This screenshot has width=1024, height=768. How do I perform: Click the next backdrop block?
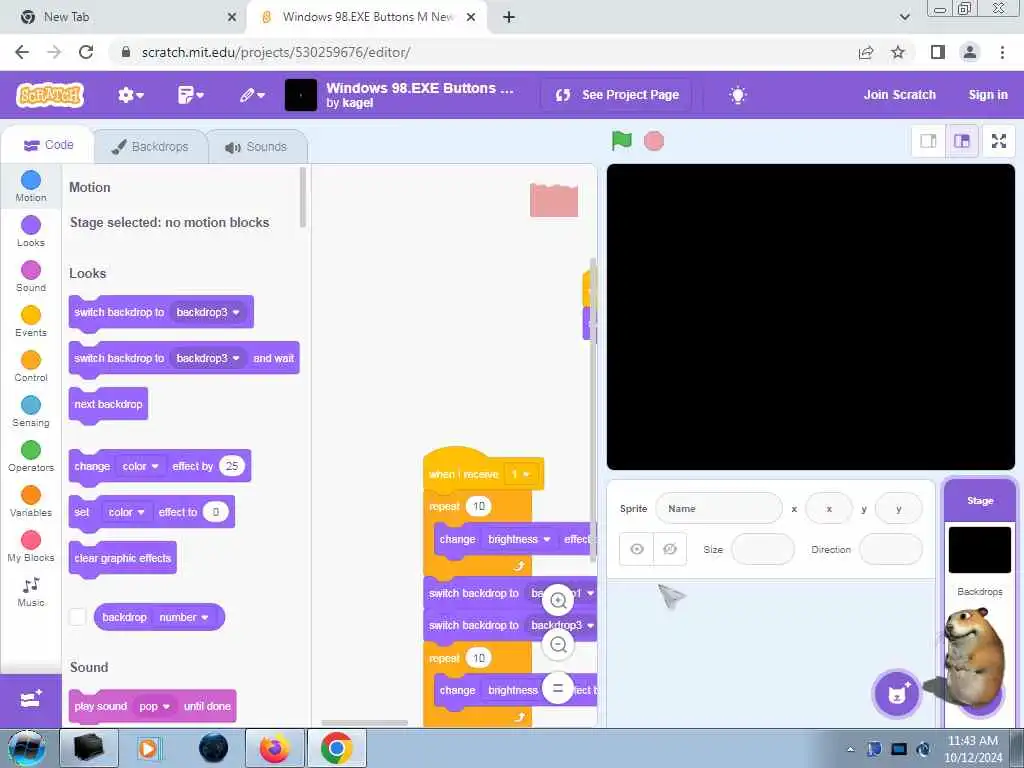pyautogui.click(x=108, y=404)
